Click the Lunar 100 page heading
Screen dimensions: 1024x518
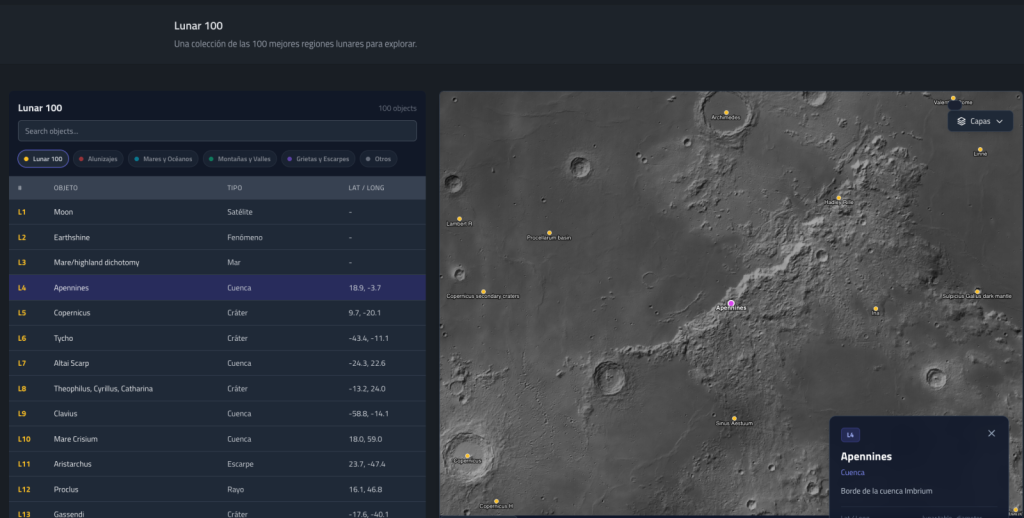click(x=199, y=25)
